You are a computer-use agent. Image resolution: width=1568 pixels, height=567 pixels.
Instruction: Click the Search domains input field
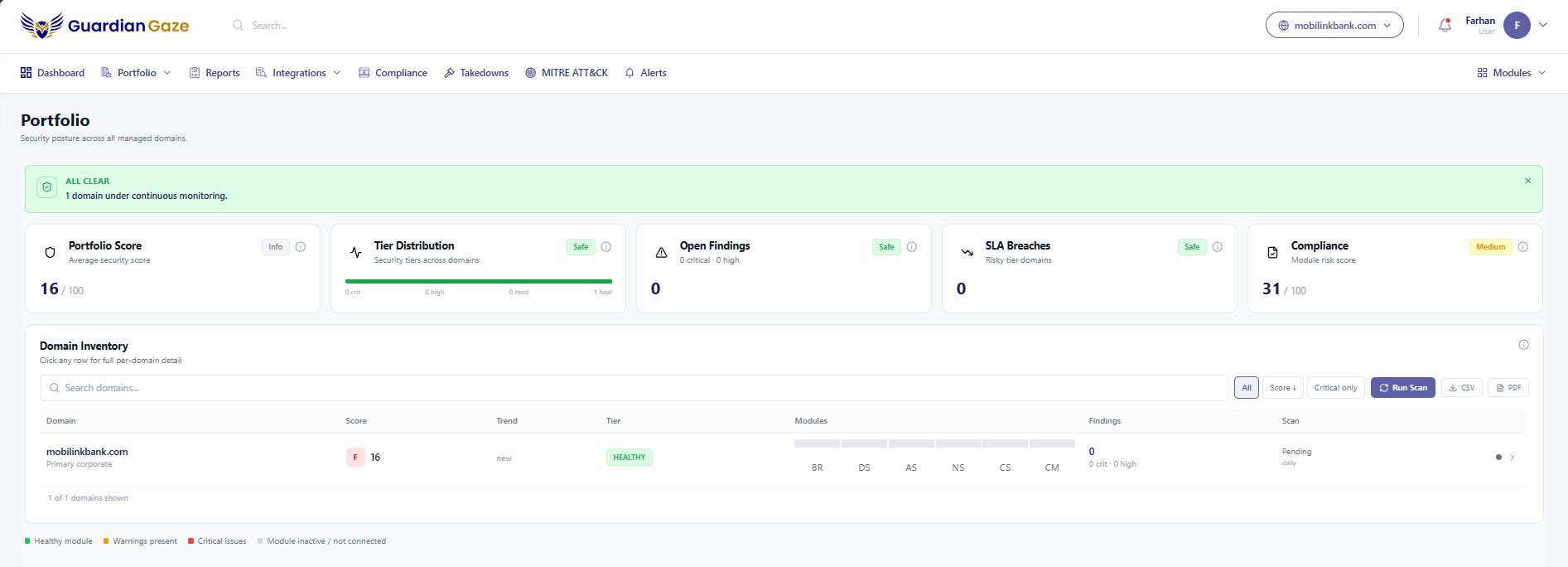[x=634, y=388]
